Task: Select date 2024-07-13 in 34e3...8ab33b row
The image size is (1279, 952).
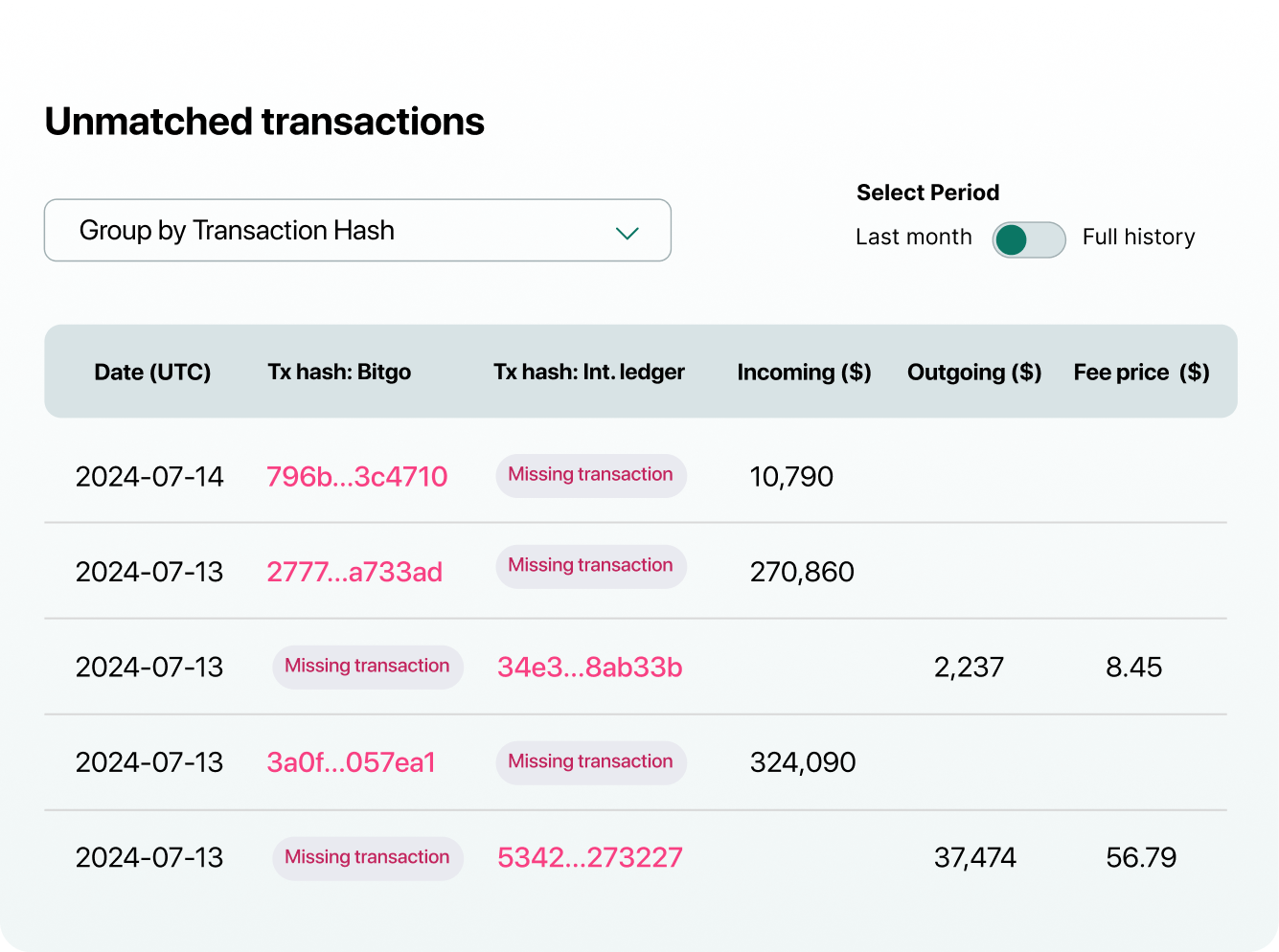Action: (149, 667)
